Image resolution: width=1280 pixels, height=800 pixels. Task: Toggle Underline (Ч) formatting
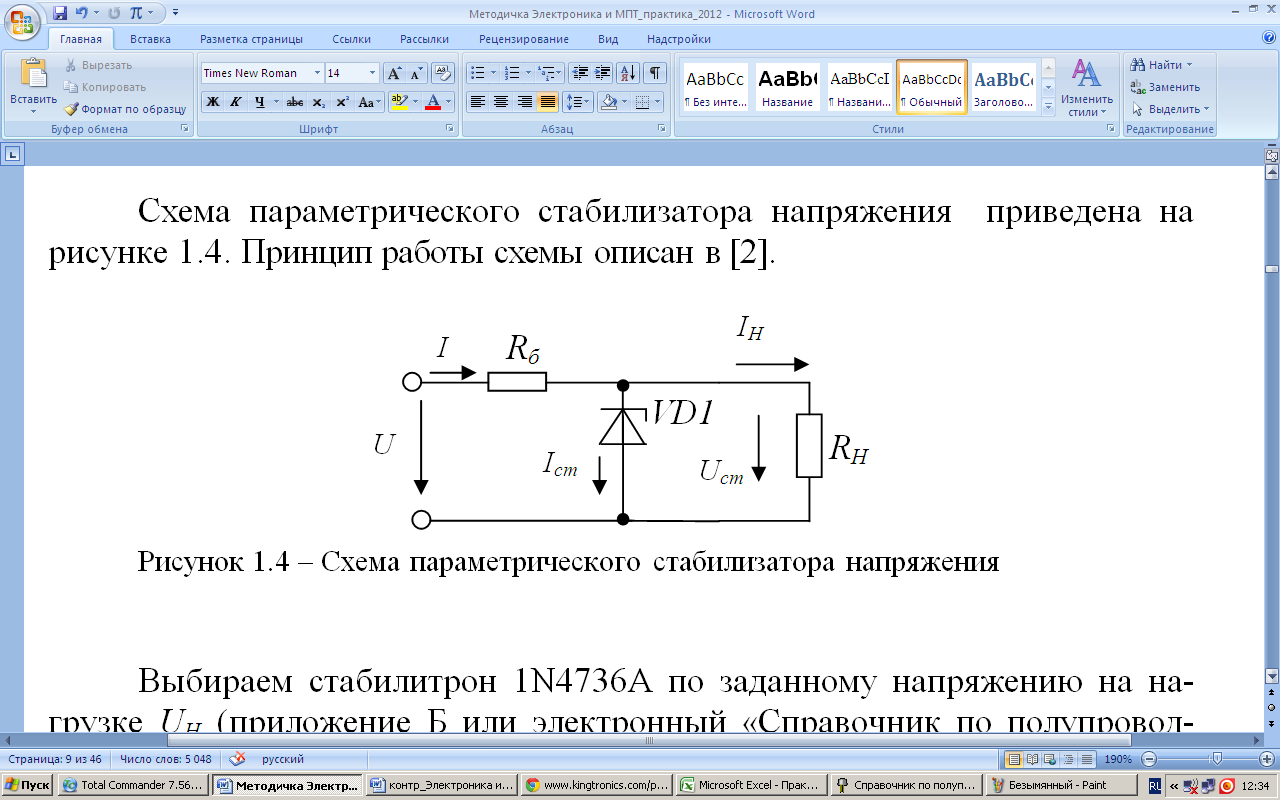point(258,102)
